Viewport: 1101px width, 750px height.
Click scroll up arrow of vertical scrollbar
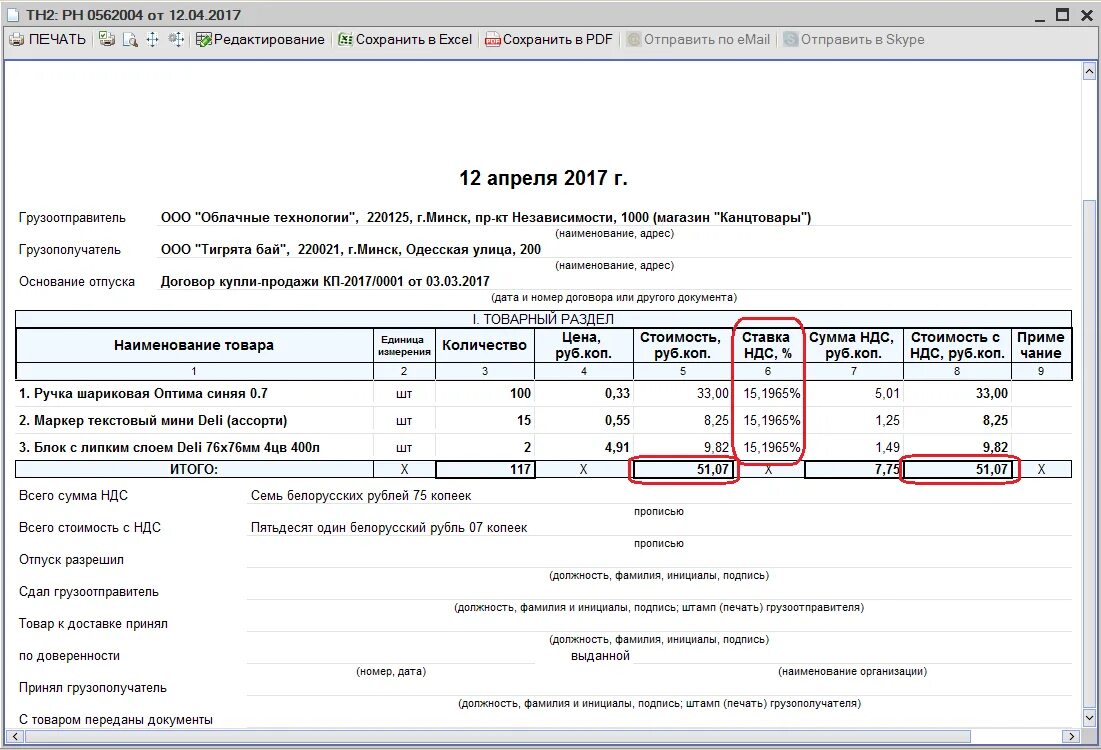coord(1089,72)
